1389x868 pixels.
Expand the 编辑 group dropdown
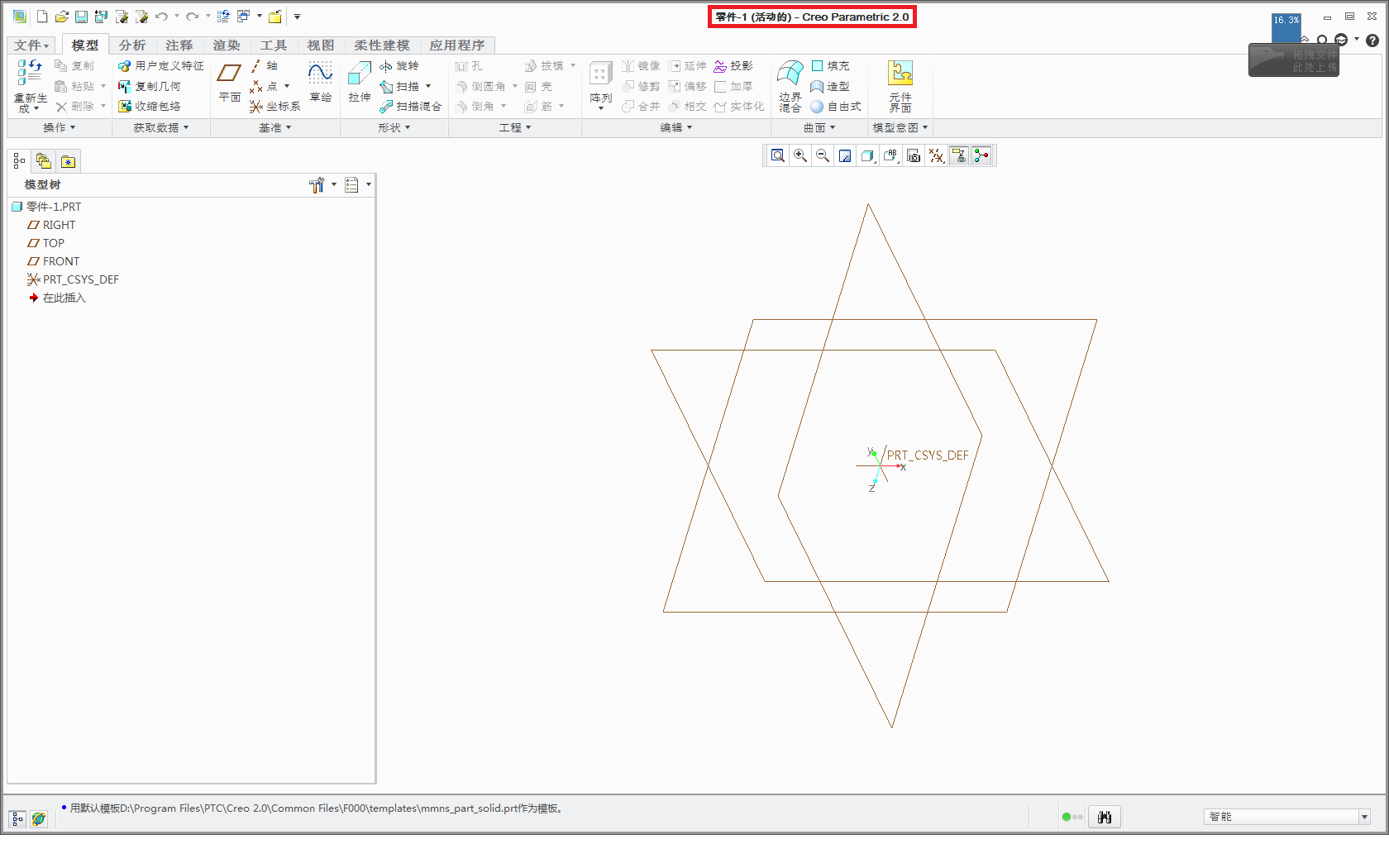tap(676, 128)
